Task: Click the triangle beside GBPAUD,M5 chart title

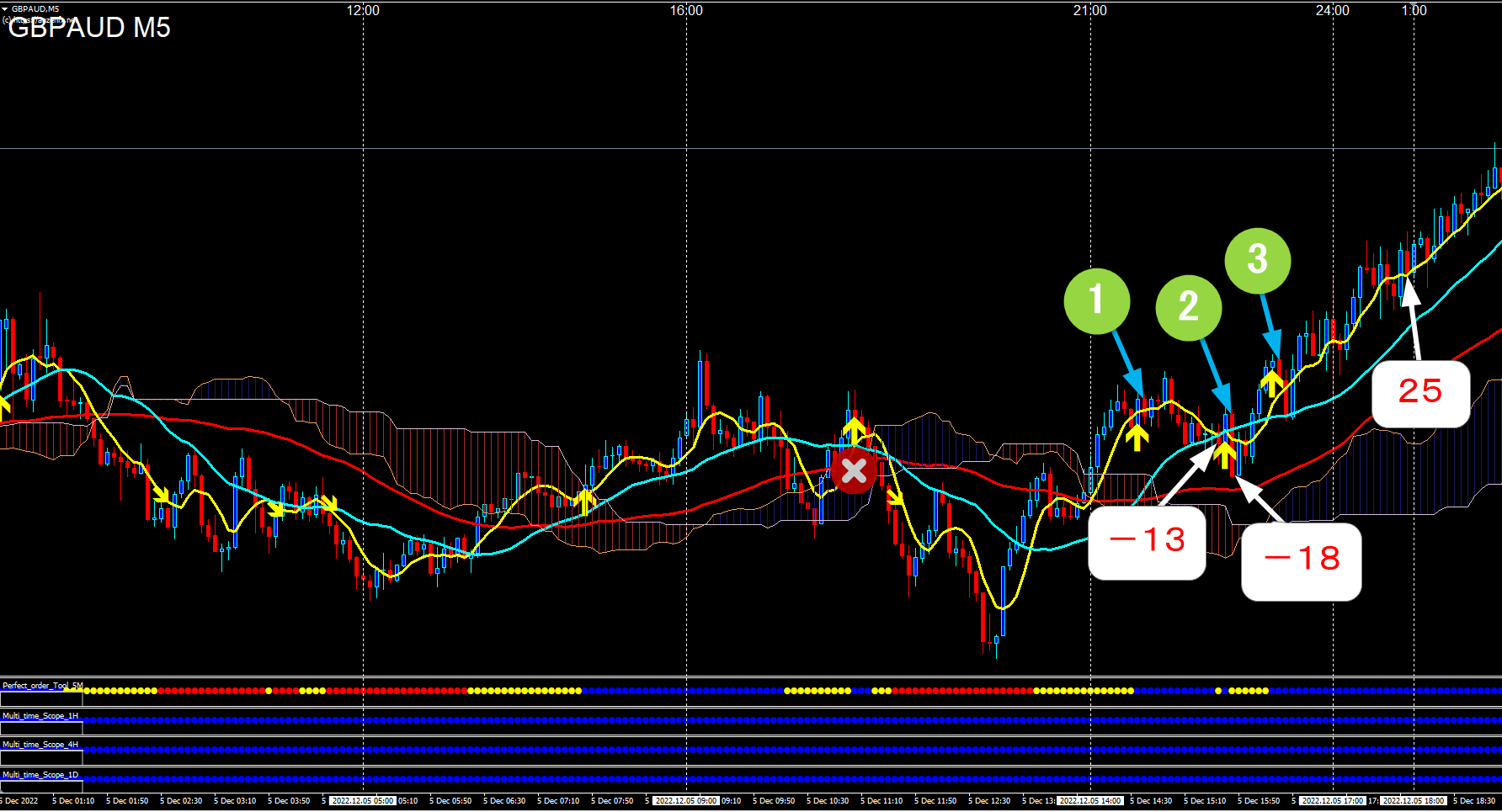Action: coord(5,9)
